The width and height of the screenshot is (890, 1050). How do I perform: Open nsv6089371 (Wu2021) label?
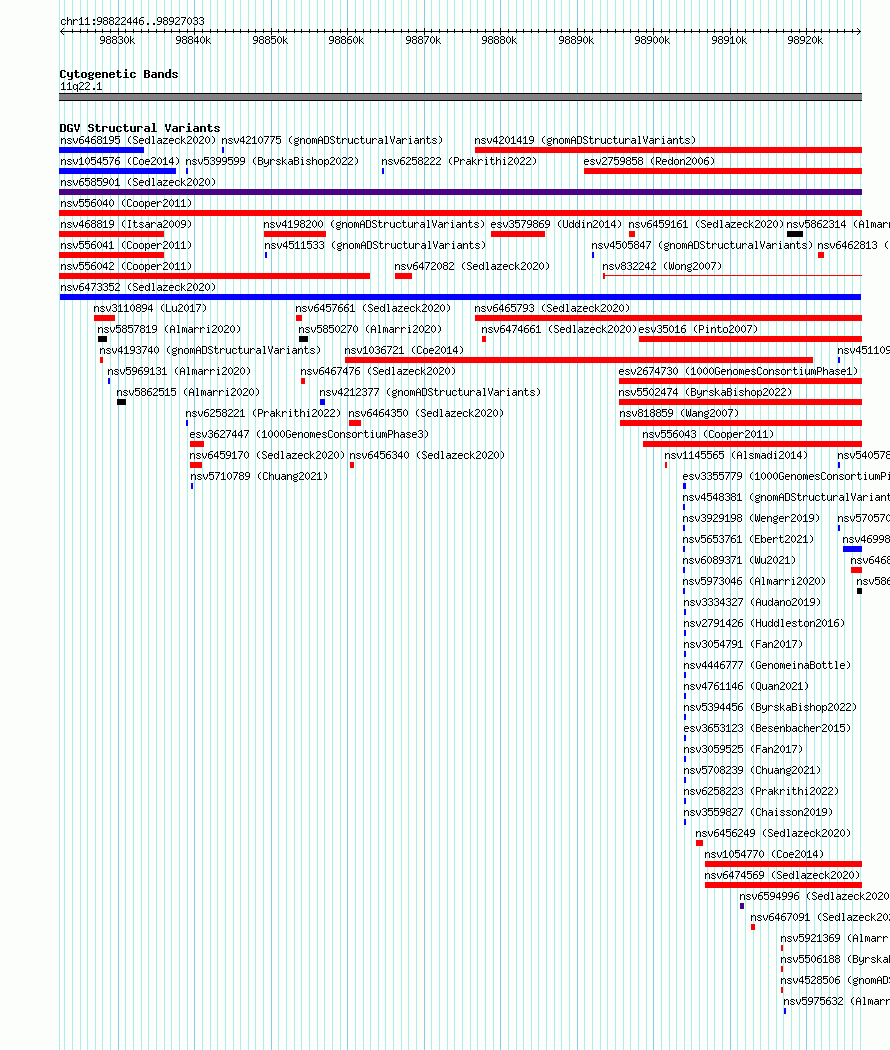739,560
